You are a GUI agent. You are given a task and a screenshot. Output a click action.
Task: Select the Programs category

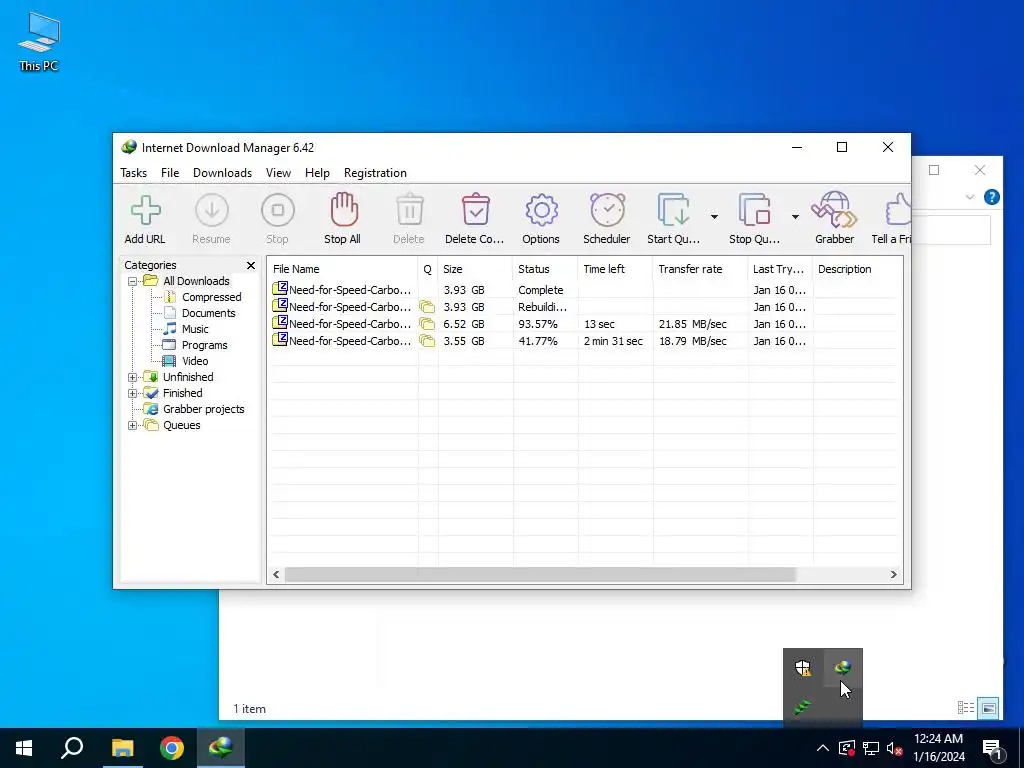click(204, 345)
